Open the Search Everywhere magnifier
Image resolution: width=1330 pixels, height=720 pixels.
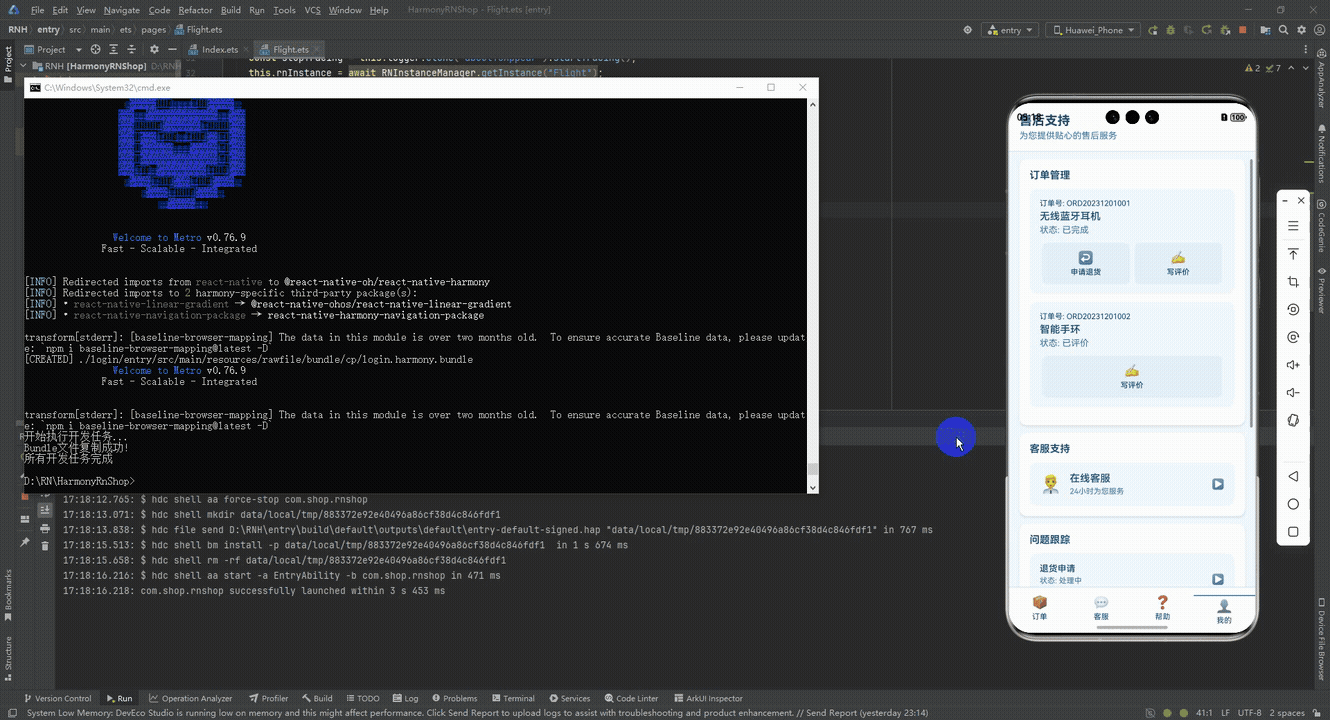pos(1283,30)
